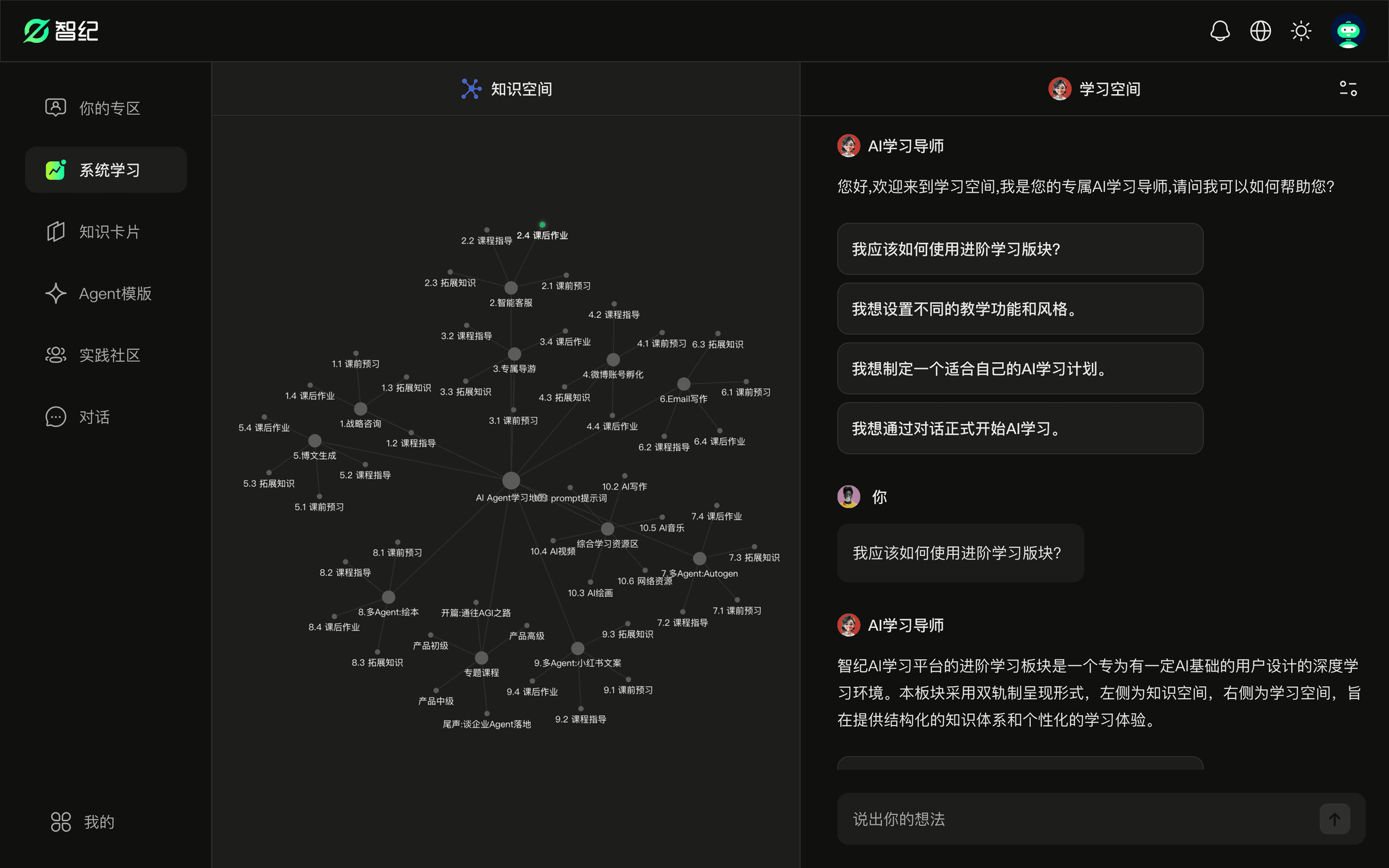Click the 智纪 logo in the top left
Viewport: 1389px width, 868px height.
tap(61, 31)
